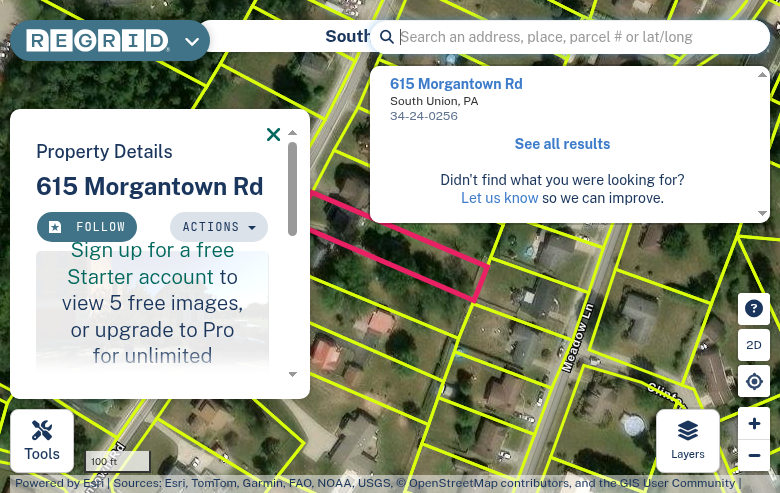Click the search magnifier icon
Viewport: 780px width, 493px height.
pos(387,37)
